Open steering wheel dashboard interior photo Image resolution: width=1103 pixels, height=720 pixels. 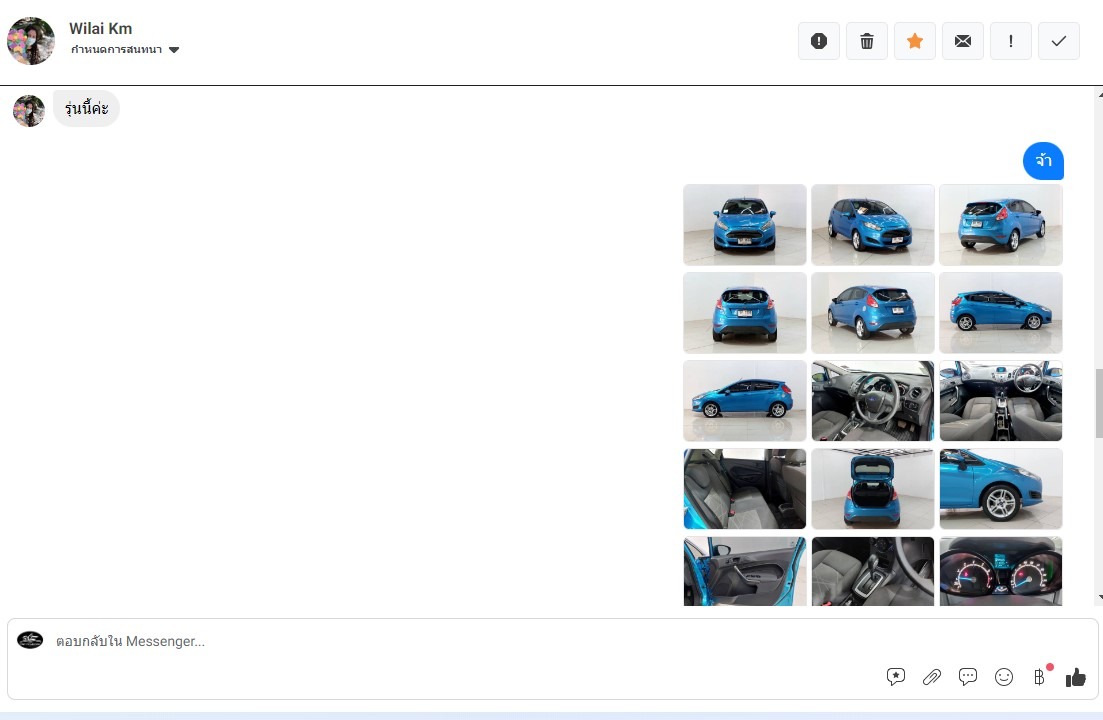[x=873, y=401]
